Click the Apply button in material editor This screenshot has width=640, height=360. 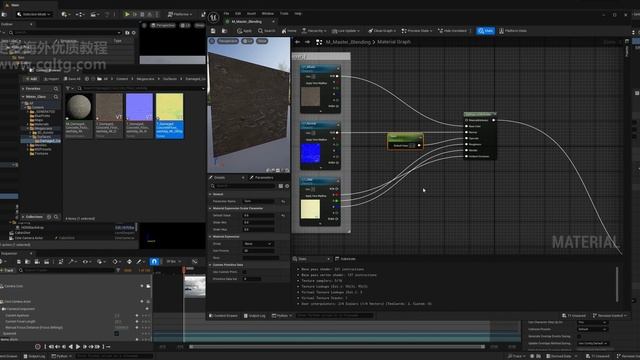click(244, 31)
